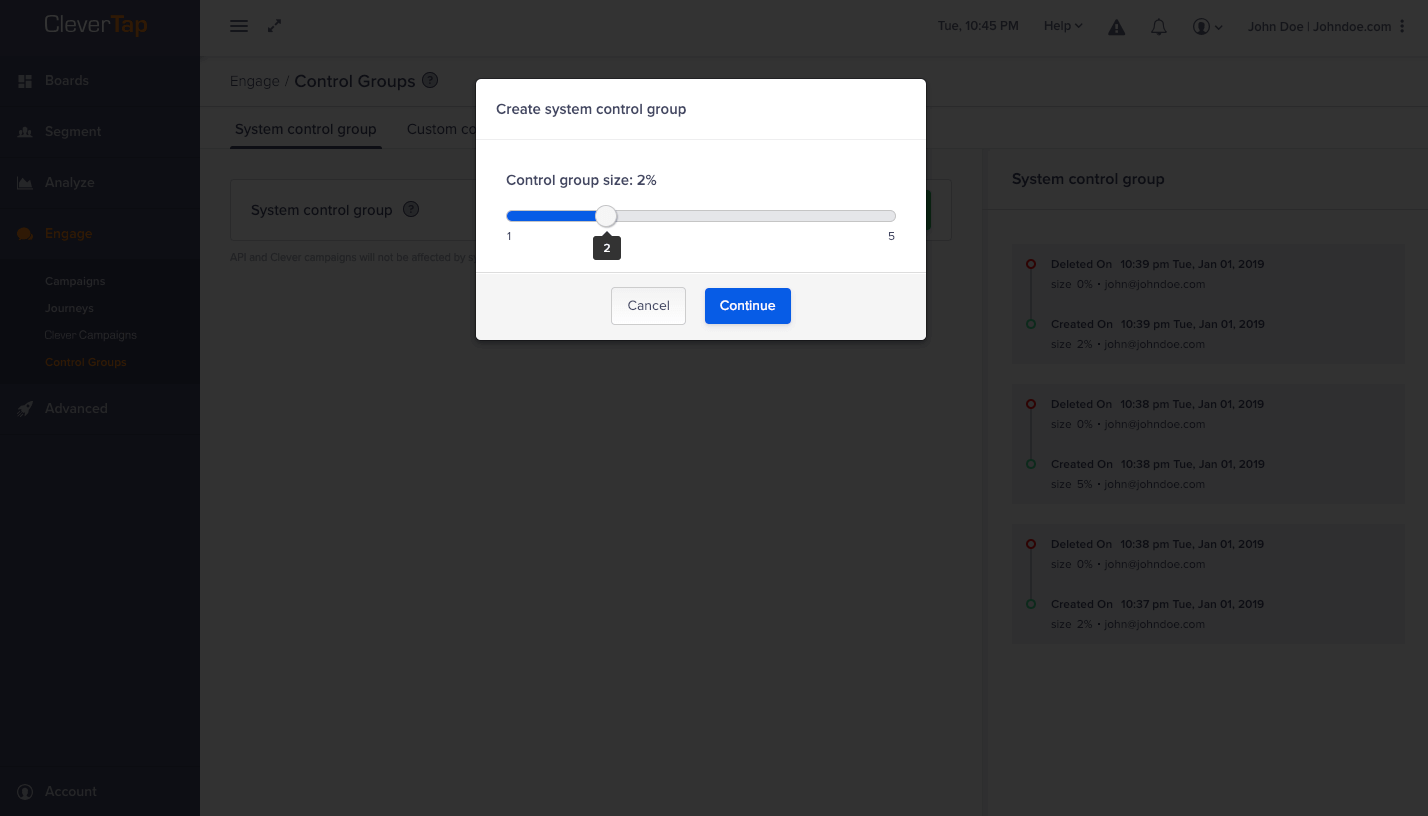Click the CleverTap logo
1428x816 pixels.
click(95, 25)
